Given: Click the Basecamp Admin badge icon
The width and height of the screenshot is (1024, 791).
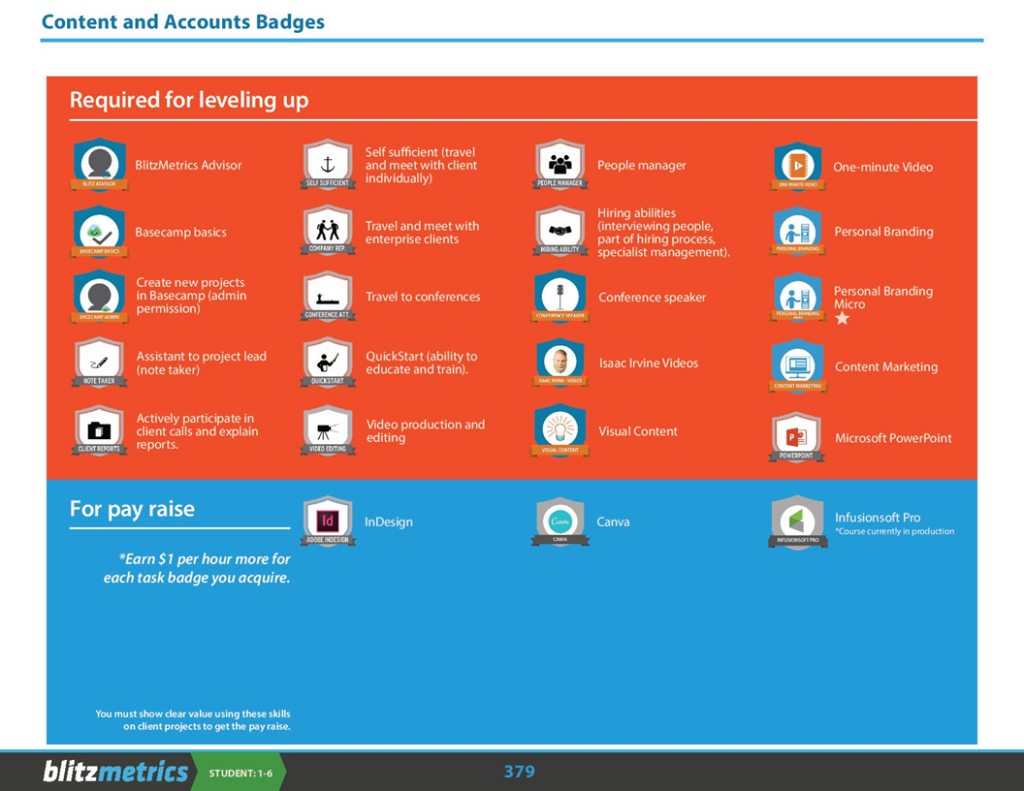Looking at the screenshot, I should click(99, 297).
